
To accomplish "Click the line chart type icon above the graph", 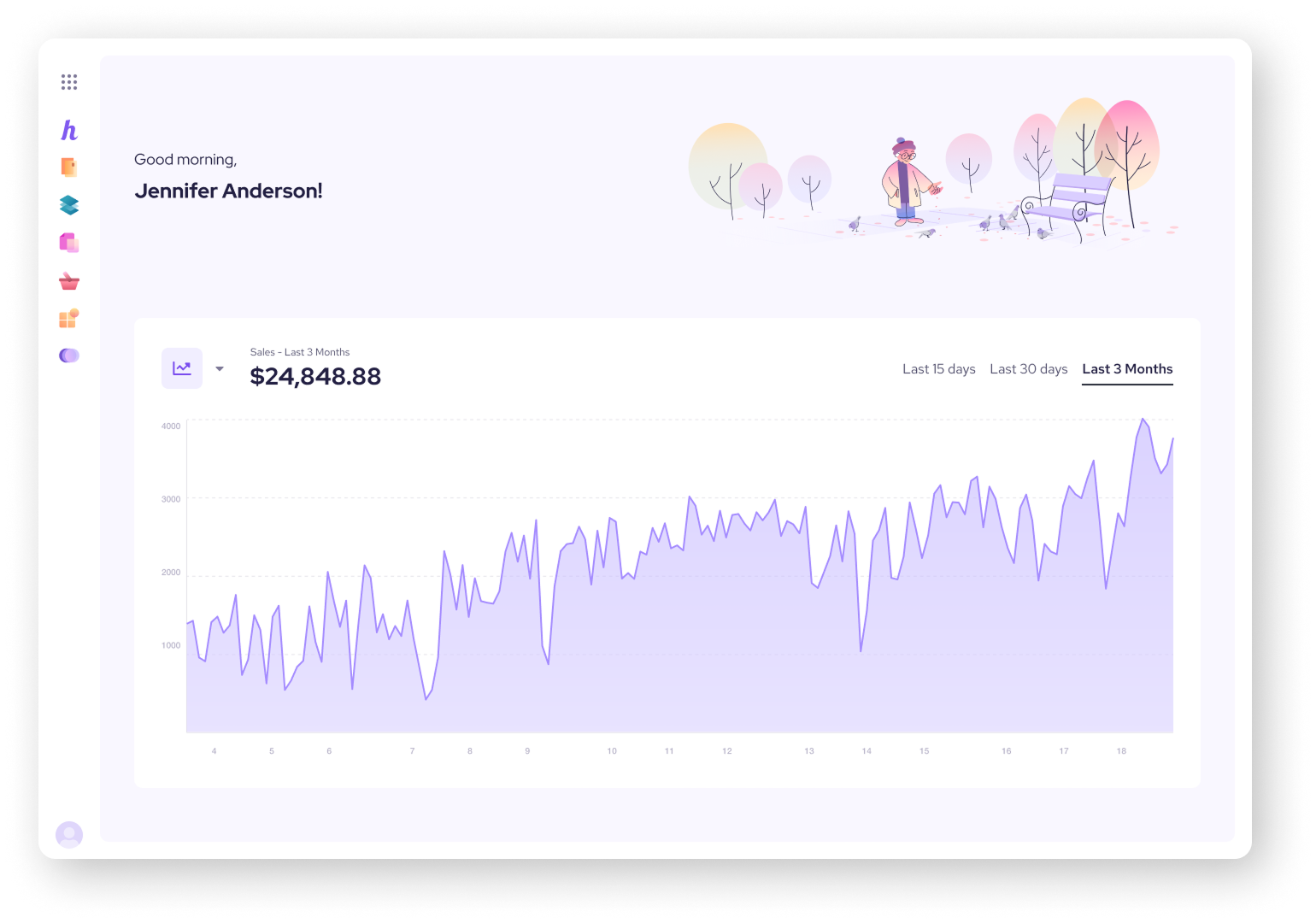I will [x=182, y=367].
